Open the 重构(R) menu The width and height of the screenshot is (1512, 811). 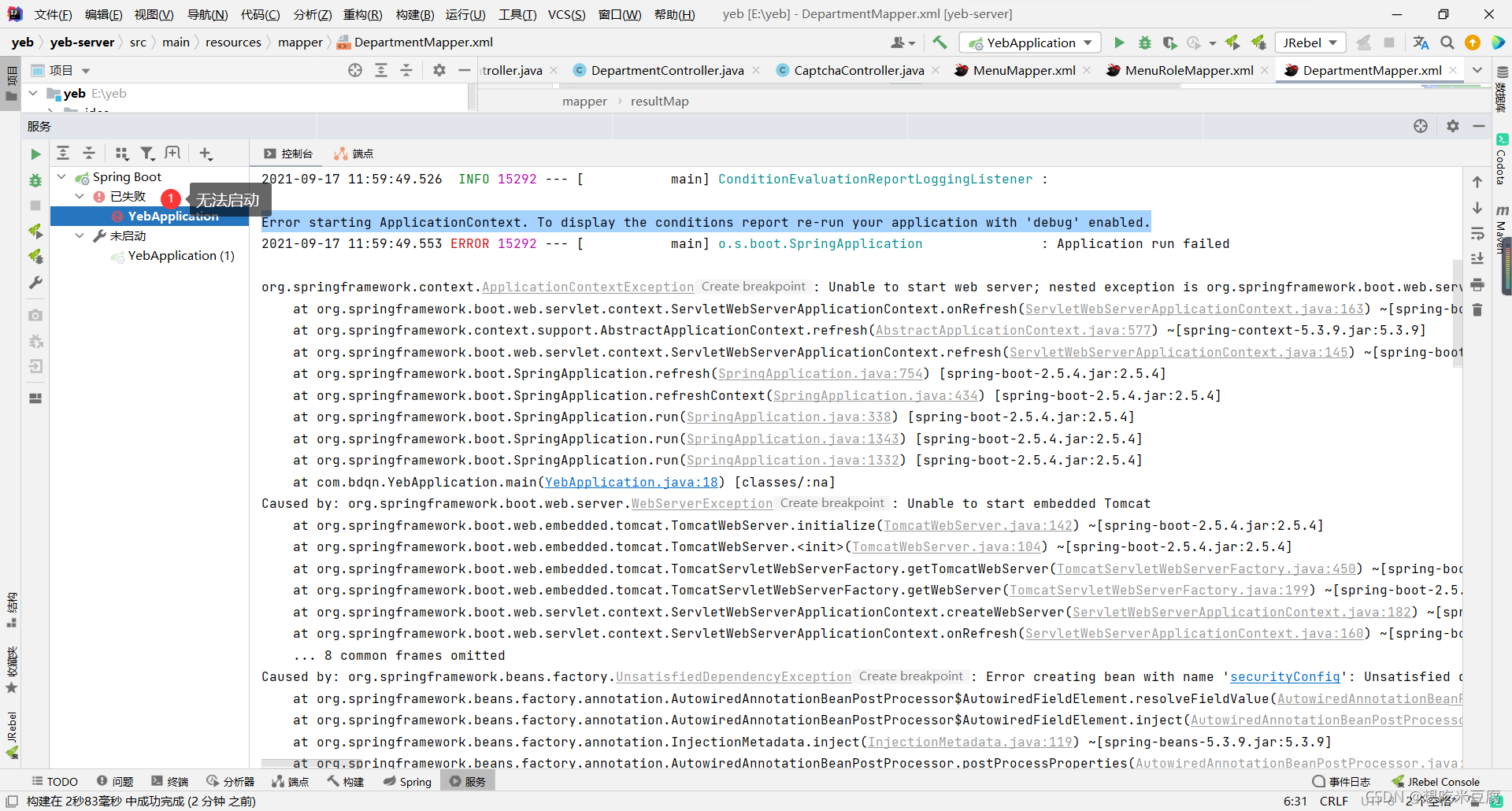(x=364, y=14)
